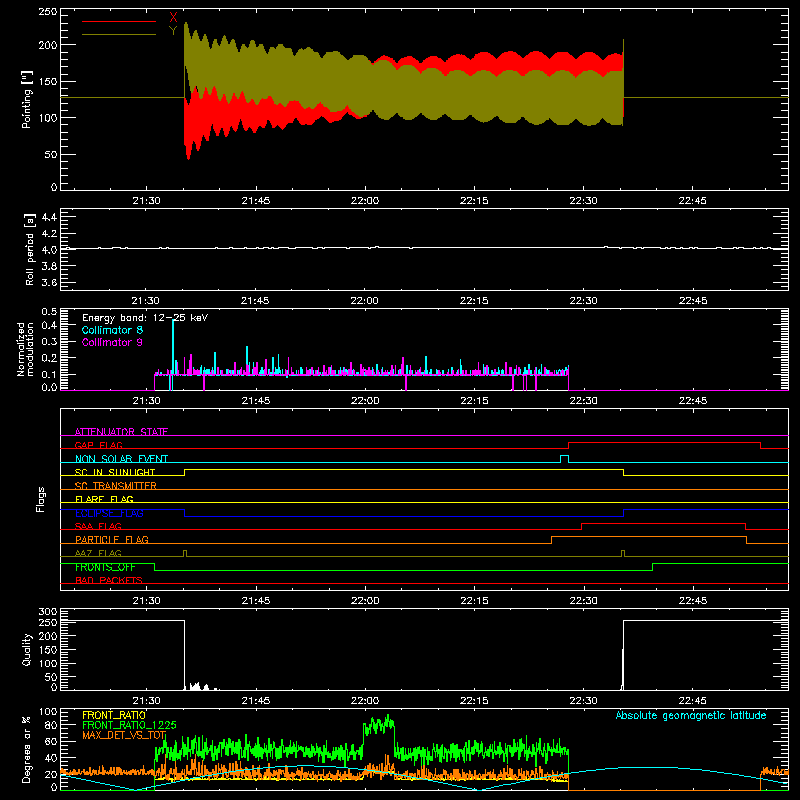This screenshot has height=800, width=800.
Task: Click the 21:30 tick under the Quality plot
Action: (146, 701)
